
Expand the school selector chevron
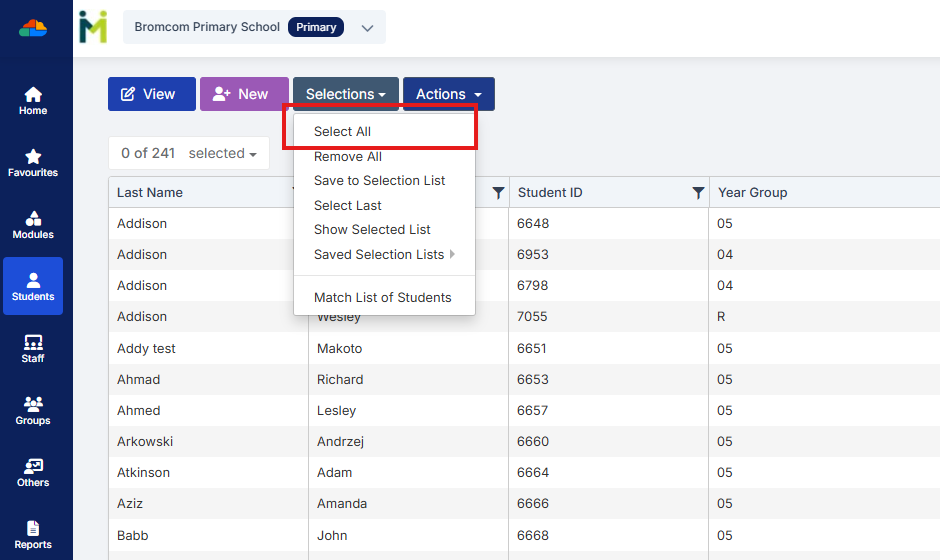click(x=367, y=28)
